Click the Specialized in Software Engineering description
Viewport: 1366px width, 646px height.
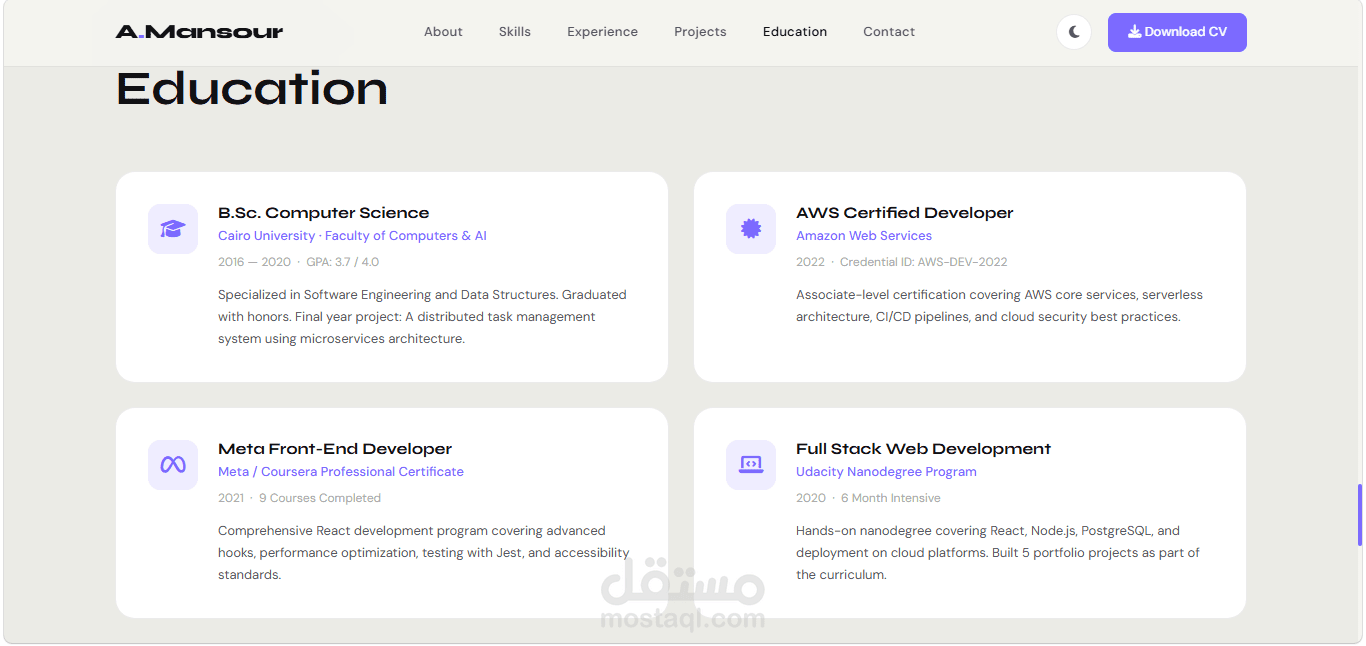click(422, 317)
